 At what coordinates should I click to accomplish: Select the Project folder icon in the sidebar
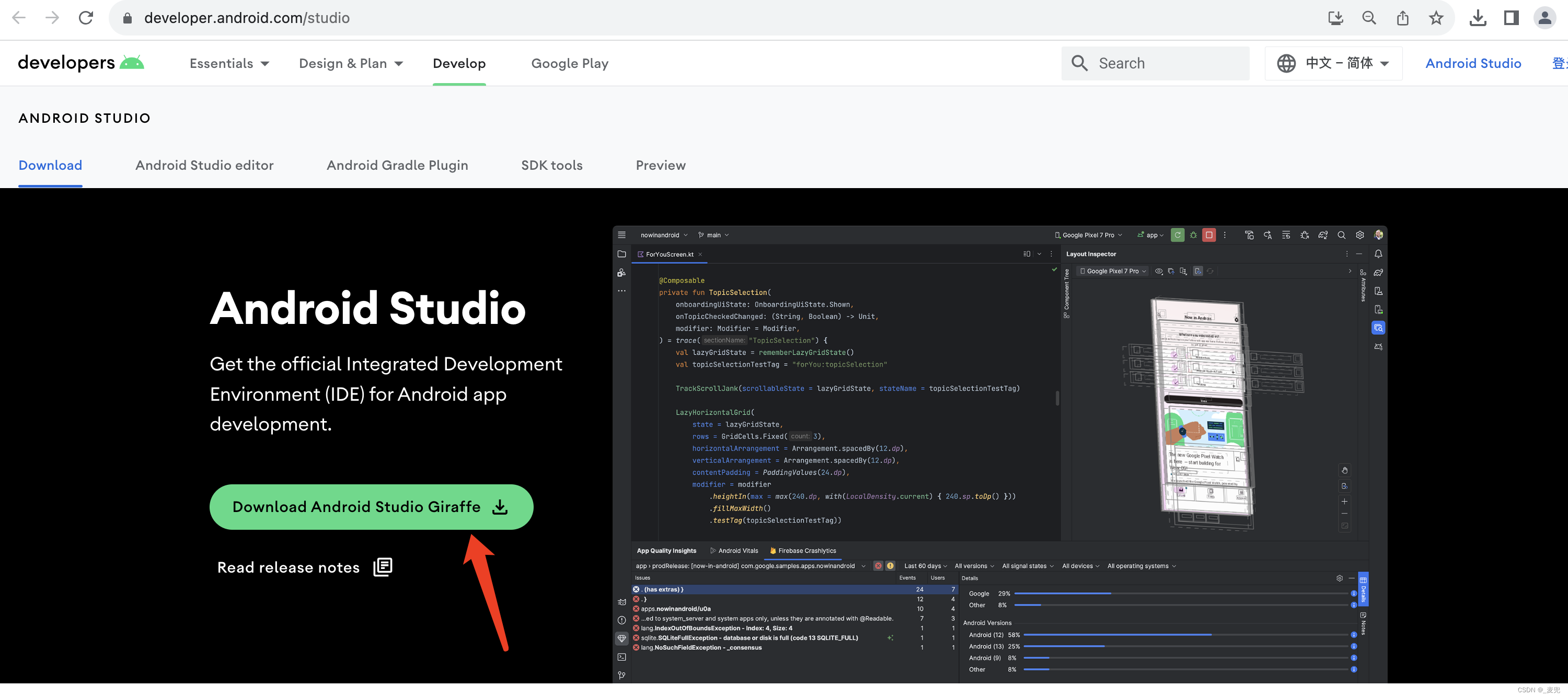(x=621, y=254)
